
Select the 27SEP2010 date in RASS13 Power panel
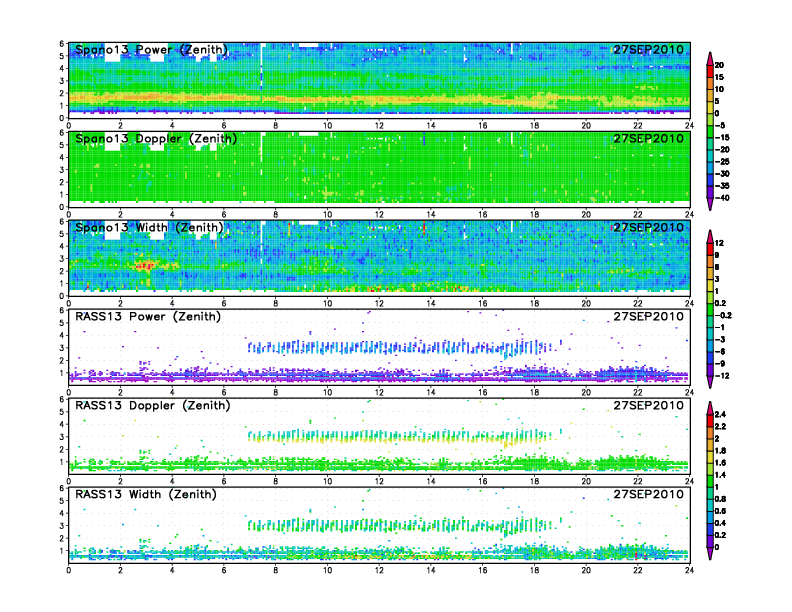click(x=649, y=316)
